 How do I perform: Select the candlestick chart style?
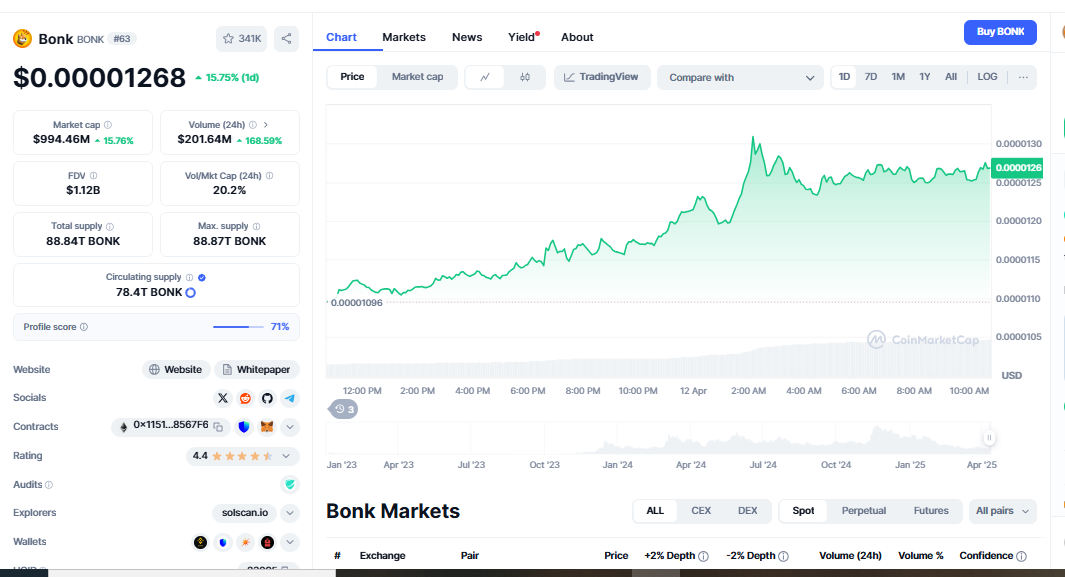pyautogui.click(x=525, y=77)
